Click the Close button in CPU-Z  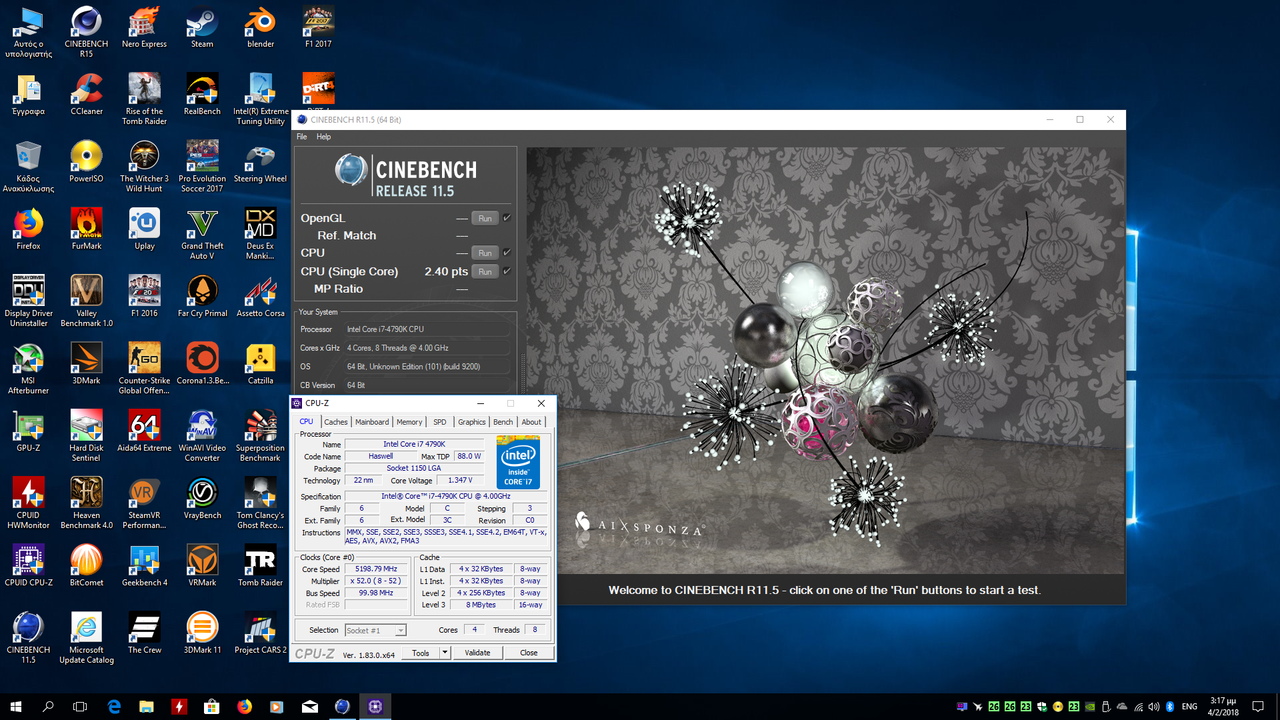point(528,653)
